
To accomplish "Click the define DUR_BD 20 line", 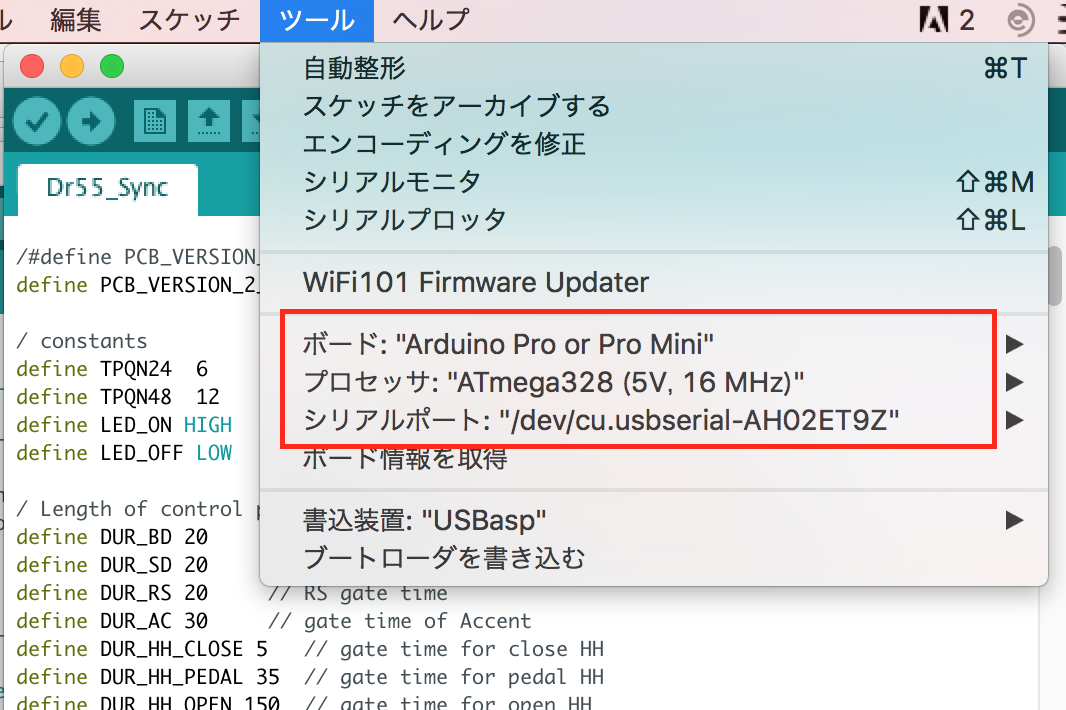I will pyautogui.click(x=112, y=537).
